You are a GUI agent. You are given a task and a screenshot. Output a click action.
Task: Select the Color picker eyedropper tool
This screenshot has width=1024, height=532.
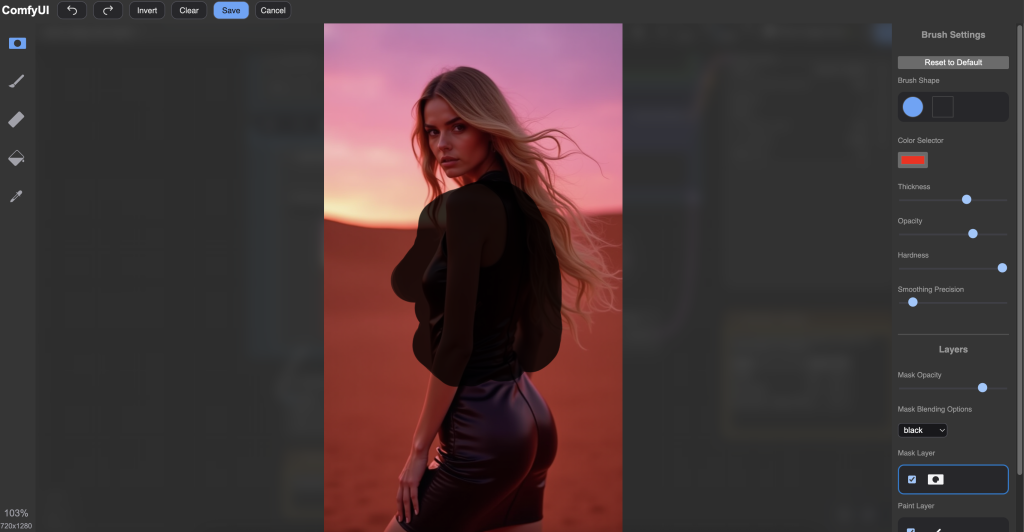[x=17, y=195]
